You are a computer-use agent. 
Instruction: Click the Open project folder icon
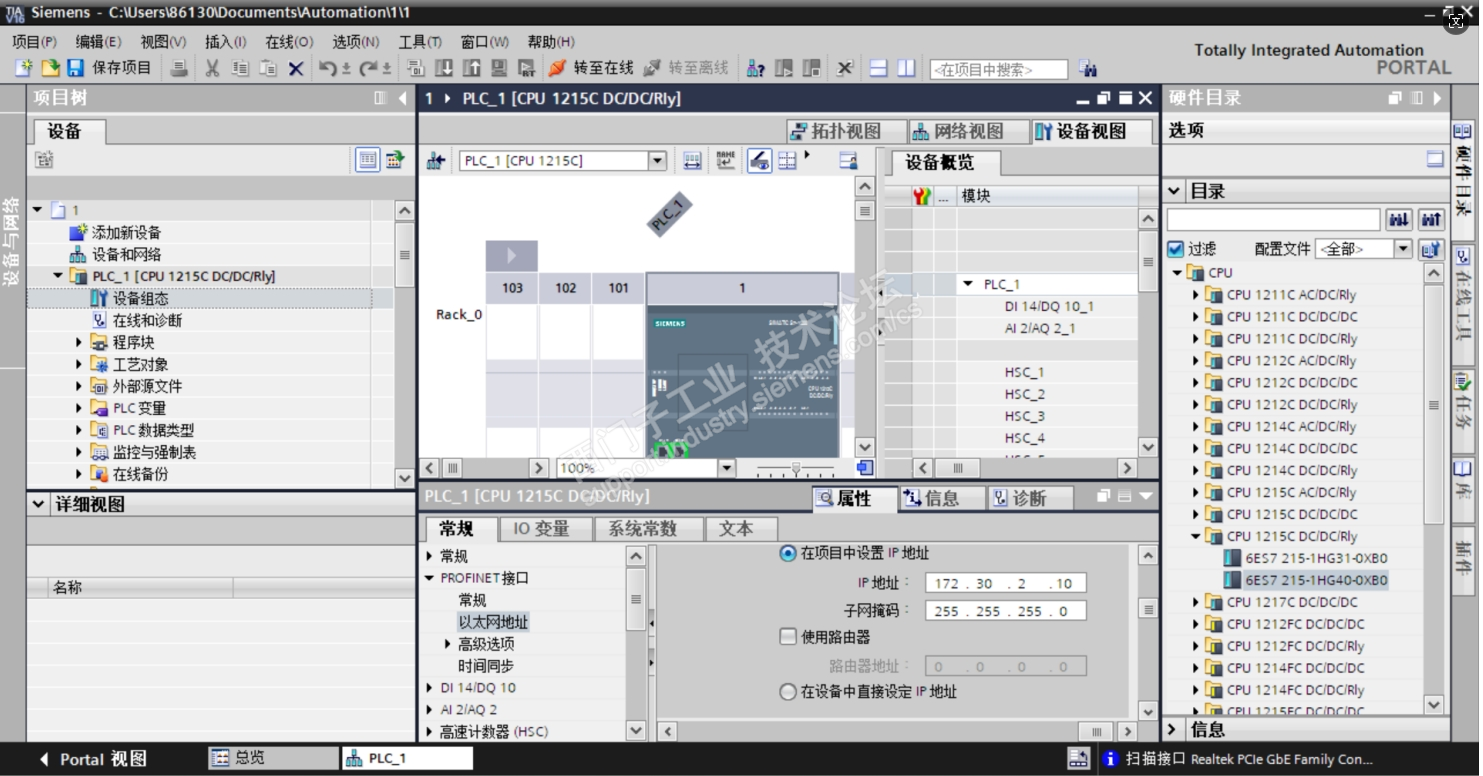click(x=50, y=68)
